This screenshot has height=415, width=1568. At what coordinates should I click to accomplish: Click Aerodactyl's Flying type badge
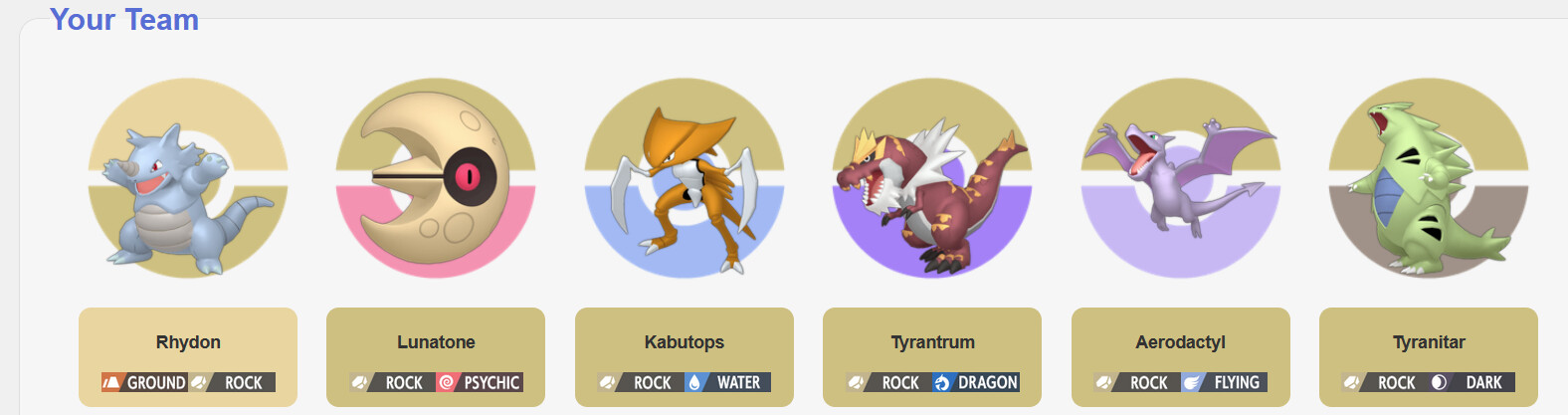(1224, 382)
